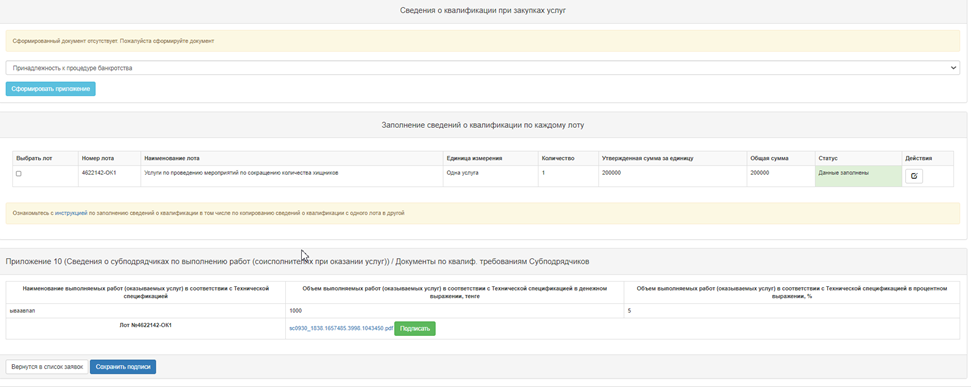Click the green Подписать button
Image resolution: width=971 pixels, height=387 pixels.
(415, 329)
